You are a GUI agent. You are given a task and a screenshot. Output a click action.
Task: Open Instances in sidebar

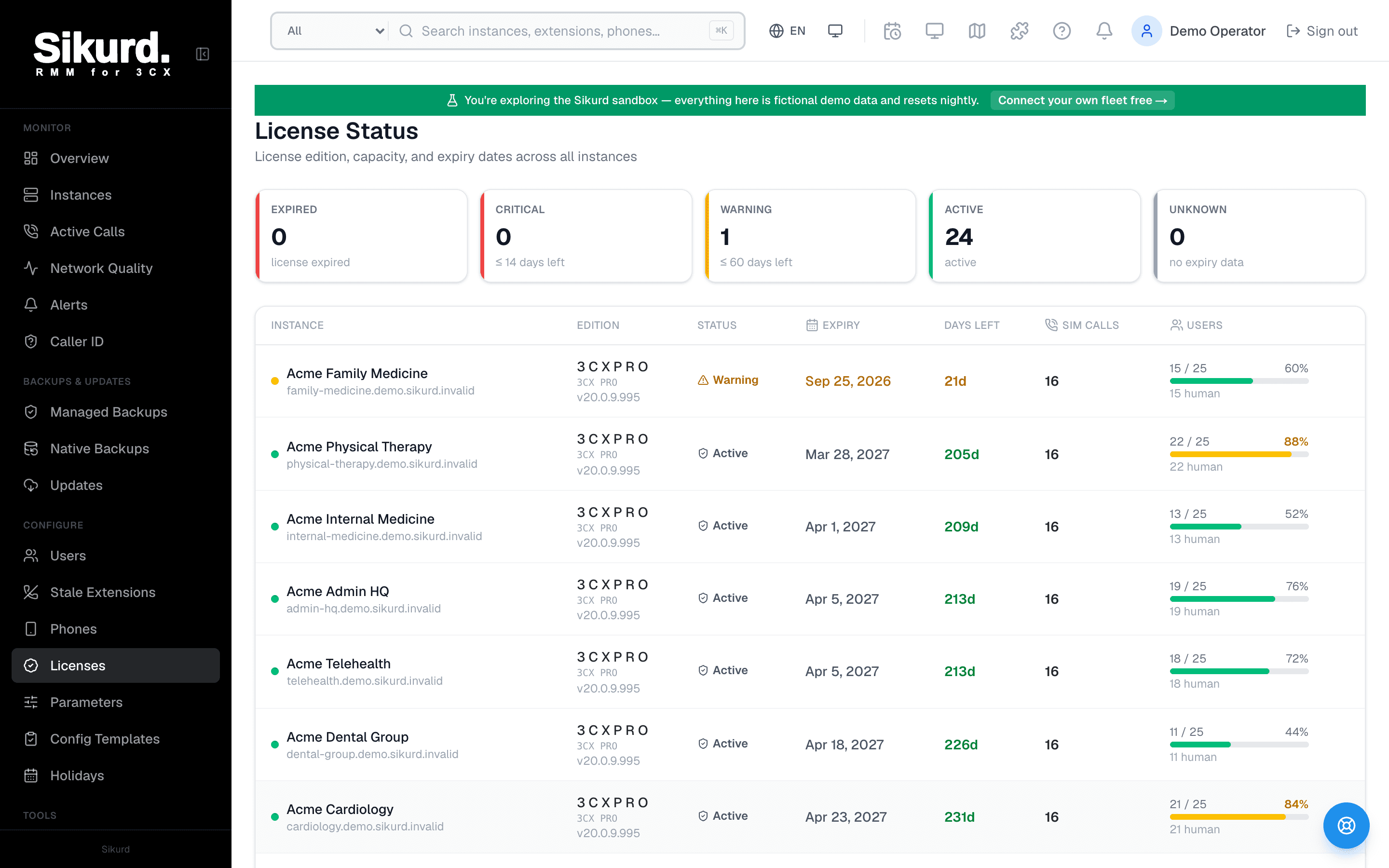(115, 195)
